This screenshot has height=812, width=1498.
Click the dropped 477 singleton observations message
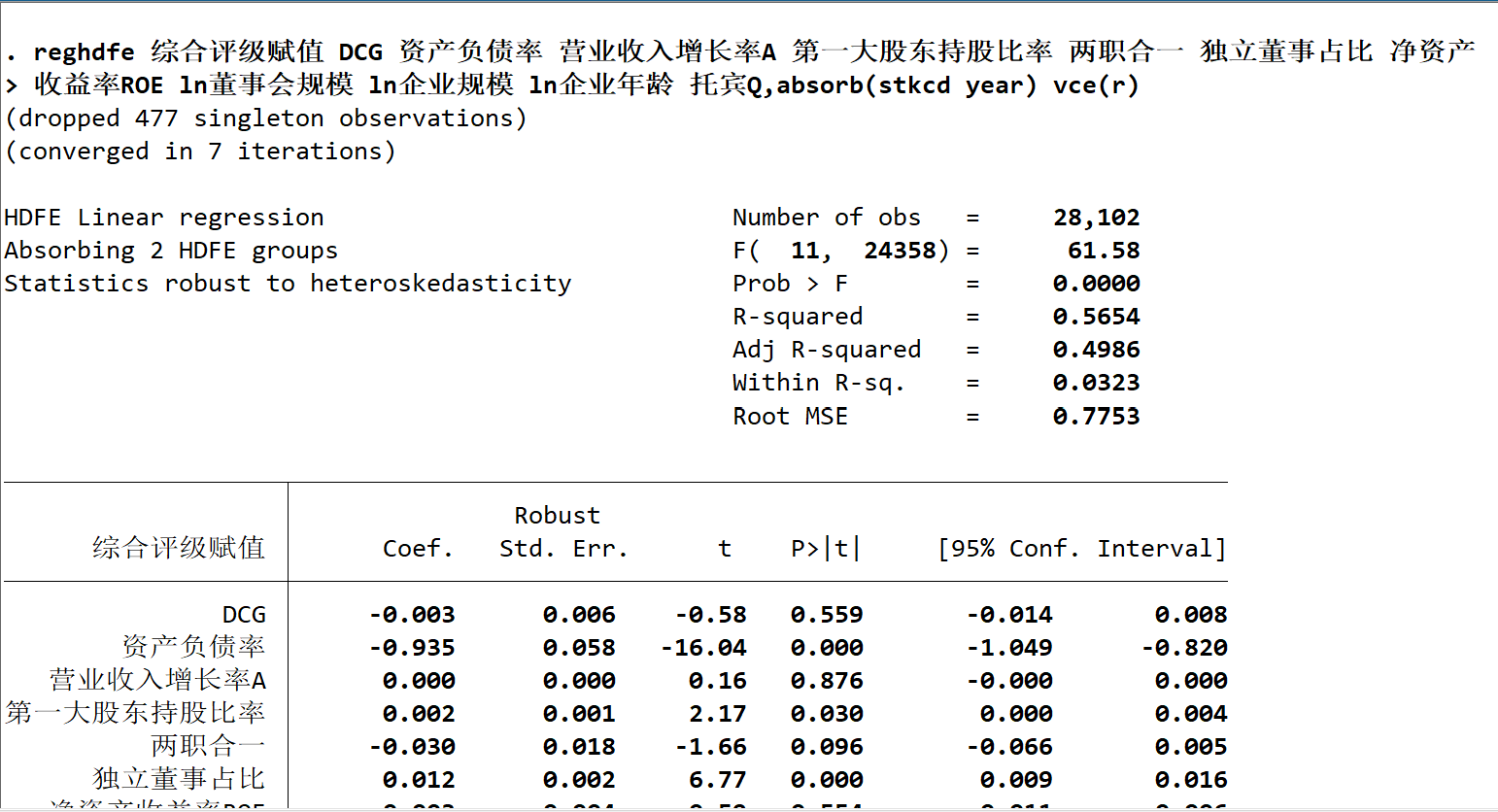coord(266,118)
